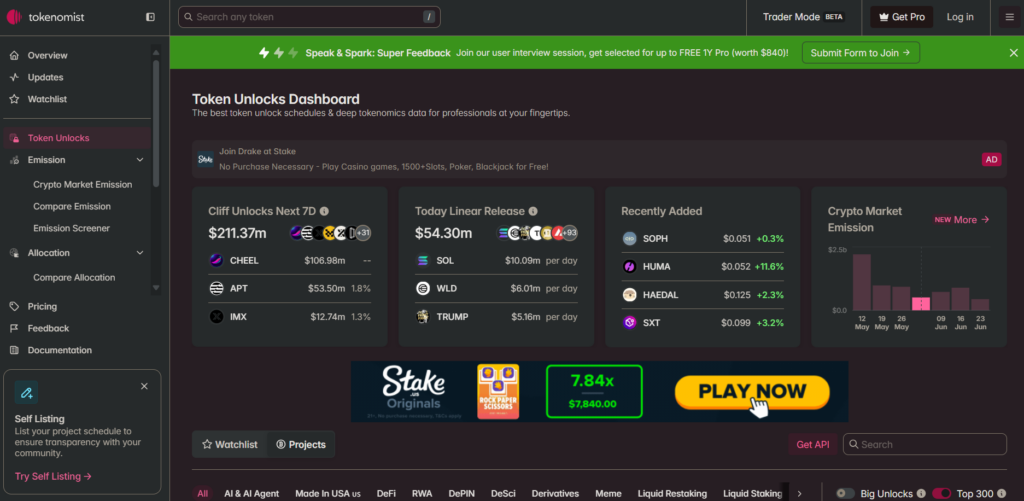Viewport: 1024px width, 501px height.
Task: Collapse the Allocation section chevron
Action: (x=140, y=253)
